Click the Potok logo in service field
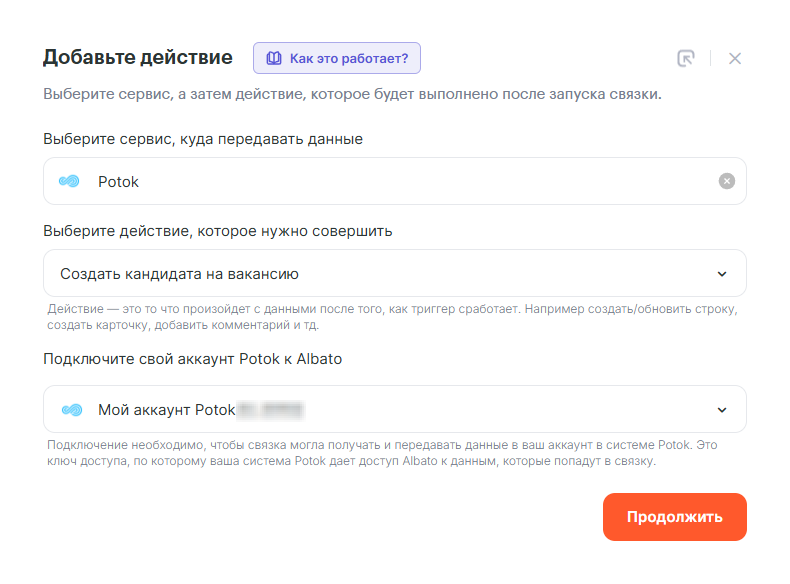The image size is (790, 584). pyautogui.click(x=70, y=181)
